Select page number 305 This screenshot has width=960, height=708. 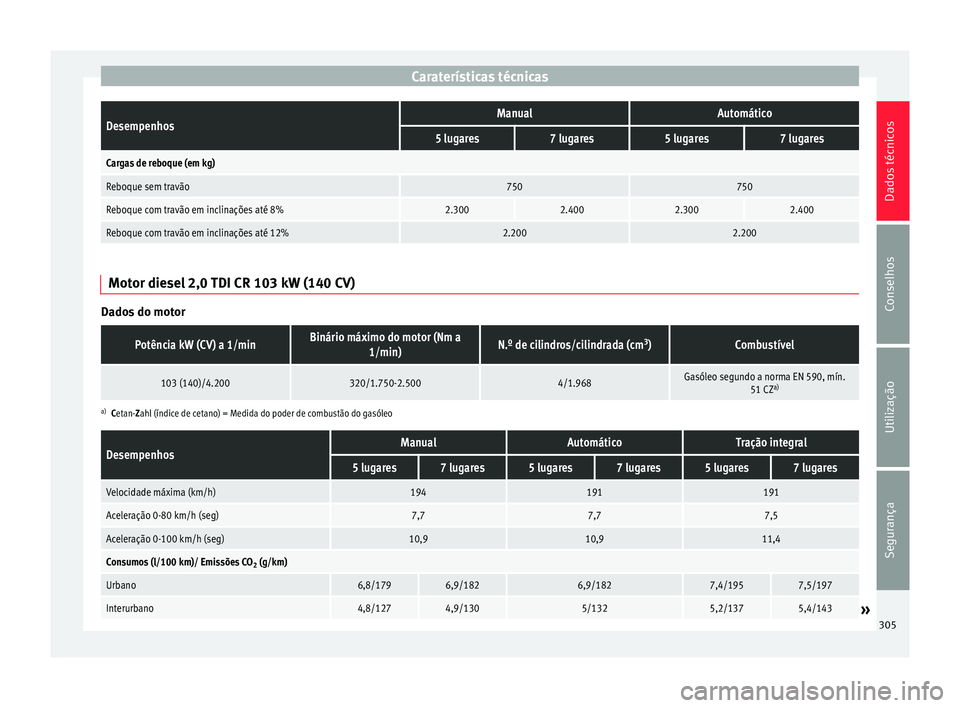pyautogui.click(x=887, y=625)
